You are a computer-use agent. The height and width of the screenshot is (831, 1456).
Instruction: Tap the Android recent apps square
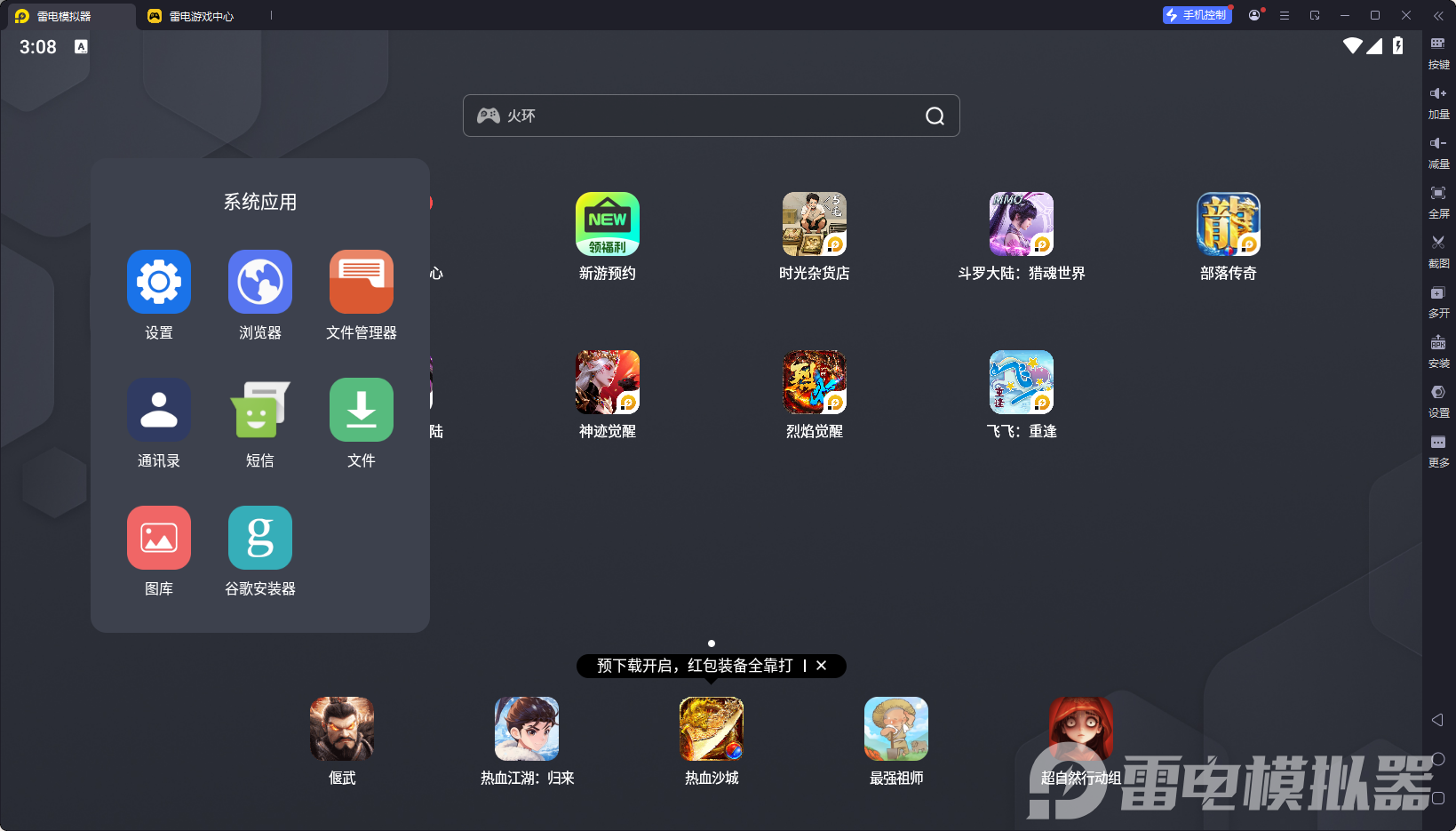[1438, 798]
